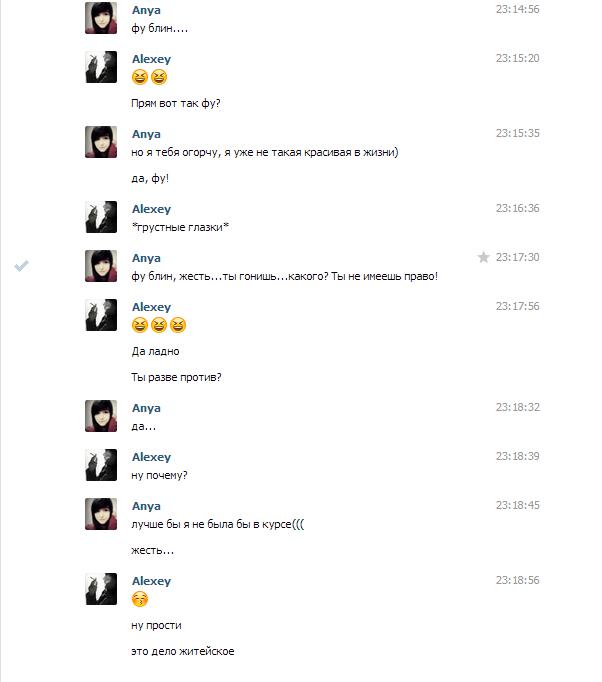Select the message '*грустные глазки*'
602x682 pixels.
click(x=180, y=227)
